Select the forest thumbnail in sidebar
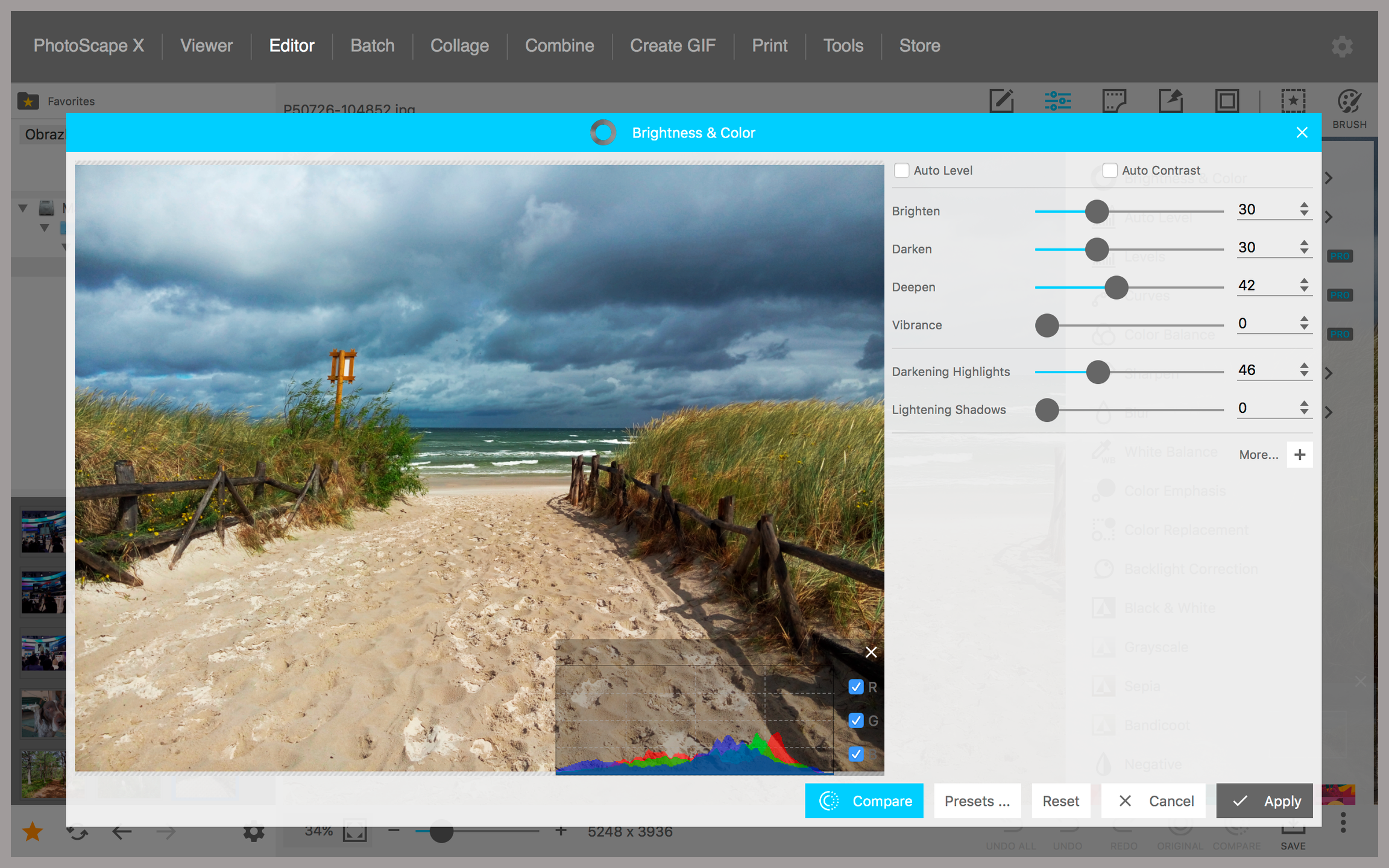Screen dimensions: 1389x868 coord(43,775)
